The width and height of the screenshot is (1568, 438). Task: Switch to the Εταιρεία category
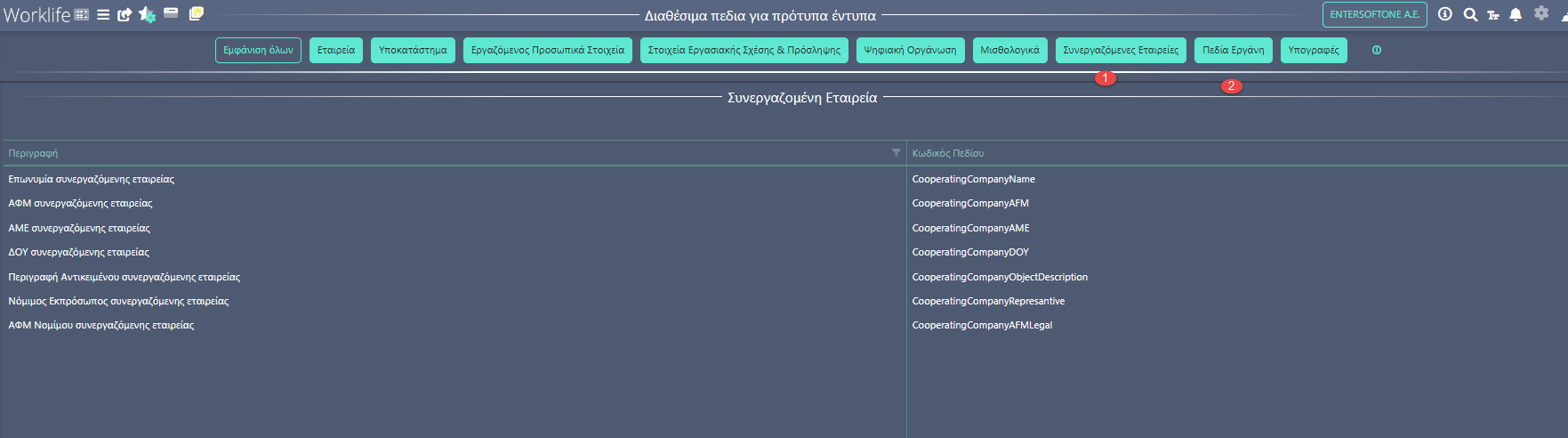(336, 50)
